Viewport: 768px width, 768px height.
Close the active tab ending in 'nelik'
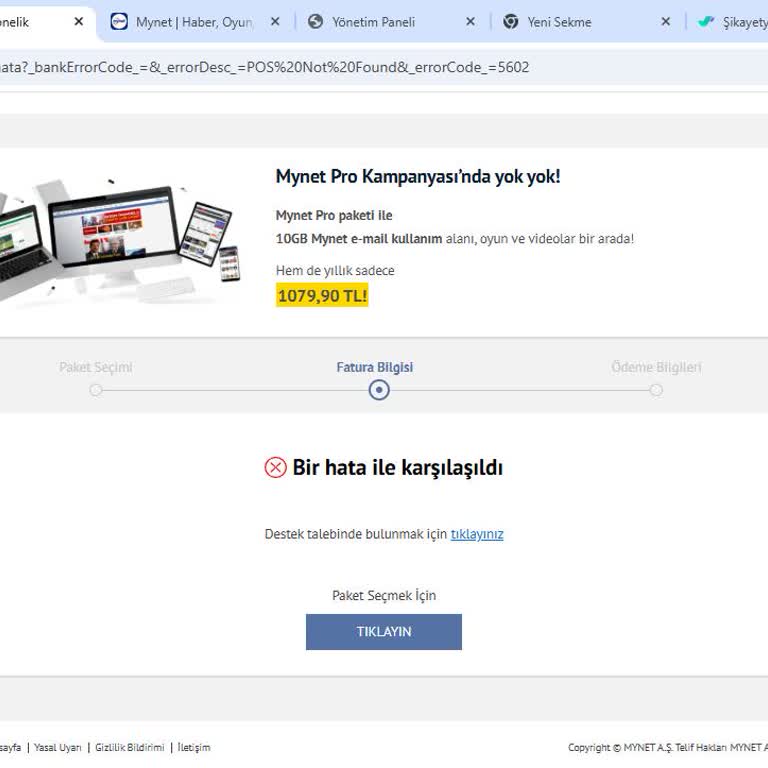pyautogui.click(x=78, y=22)
